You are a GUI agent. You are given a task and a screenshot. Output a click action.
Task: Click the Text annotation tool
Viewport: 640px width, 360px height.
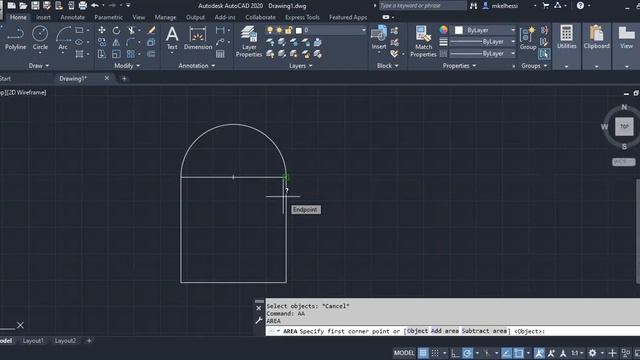pos(172,38)
